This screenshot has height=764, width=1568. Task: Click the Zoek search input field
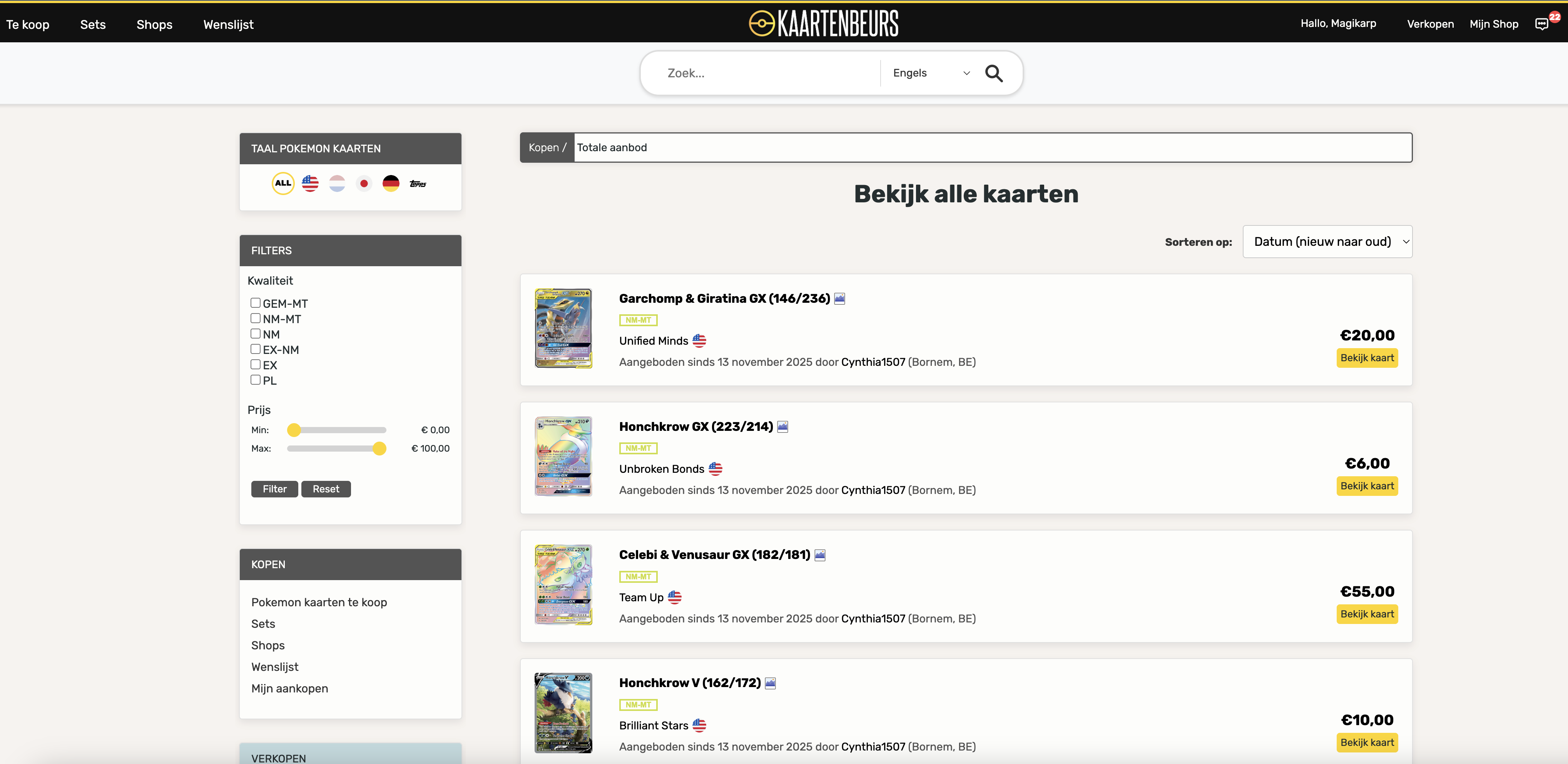point(761,73)
